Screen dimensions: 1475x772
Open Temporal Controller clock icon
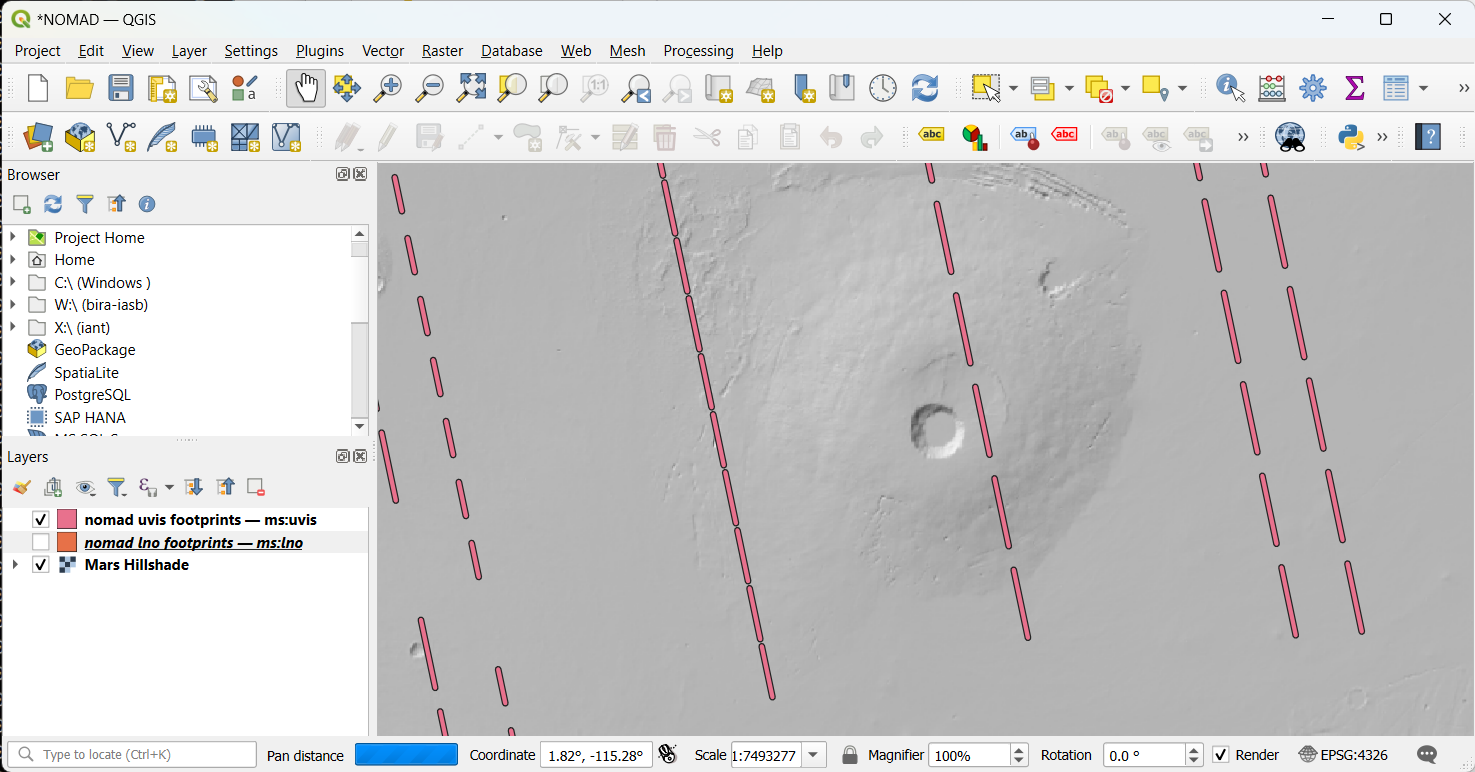pyautogui.click(x=883, y=88)
